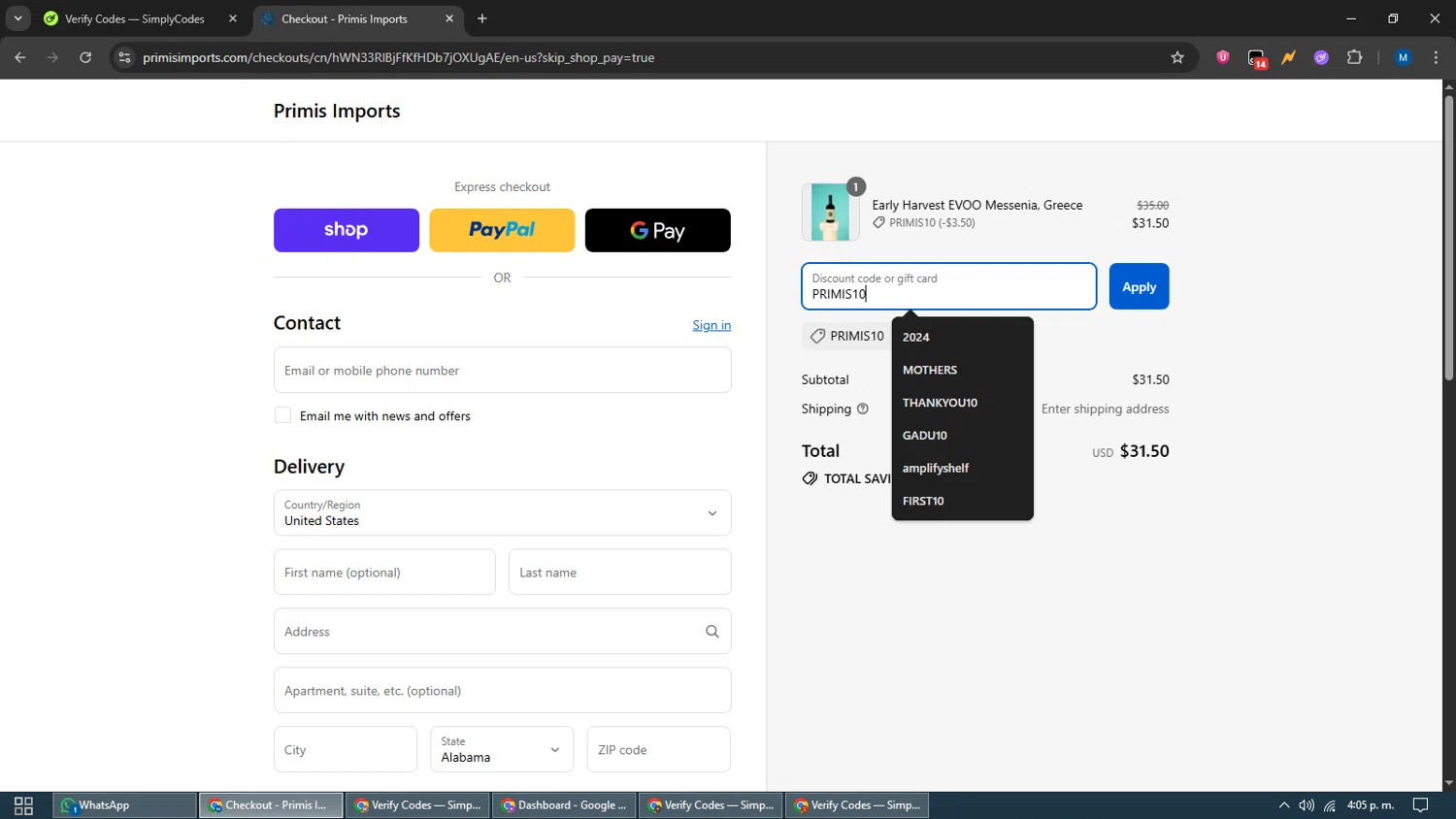Click the Address input field
Screen dimensions: 1456x819
(502, 632)
